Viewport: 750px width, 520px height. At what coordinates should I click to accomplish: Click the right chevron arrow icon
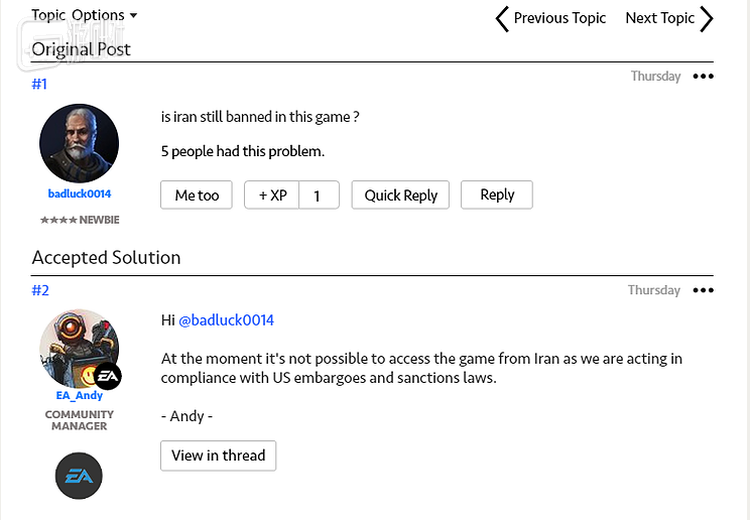click(706, 18)
